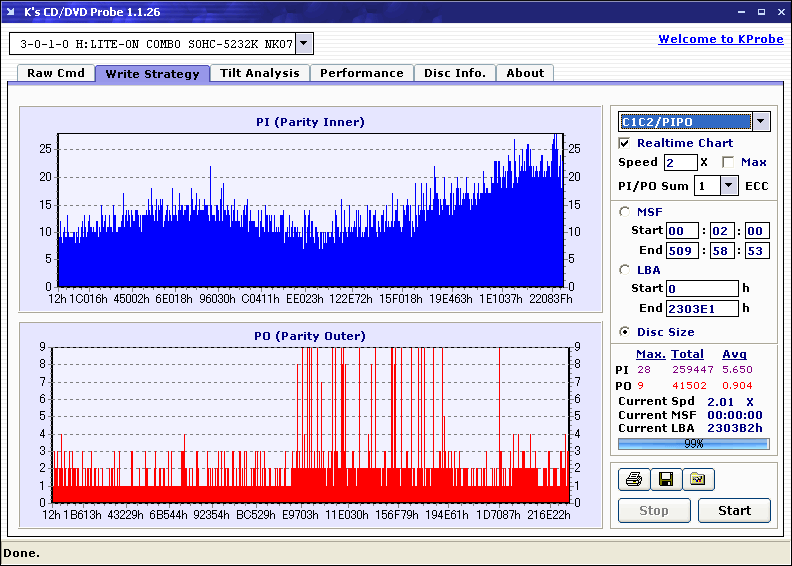Viewport: 792px width, 566px height.
Task: Switch to the Tilt Analysis tab
Action: coord(259,73)
